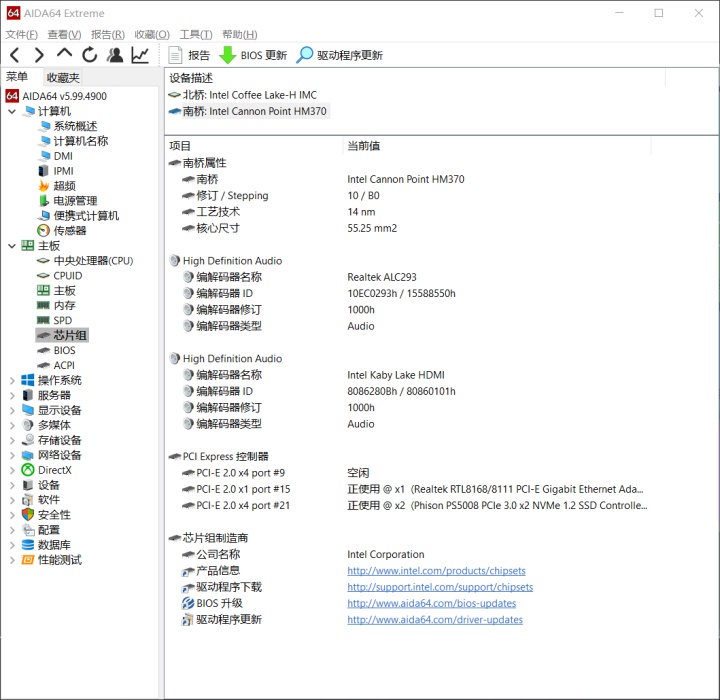The width and height of the screenshot is (720, 700).
Task: Click the 配置 configuration icon
Action: pyautogui.click(x=28, y=530)
